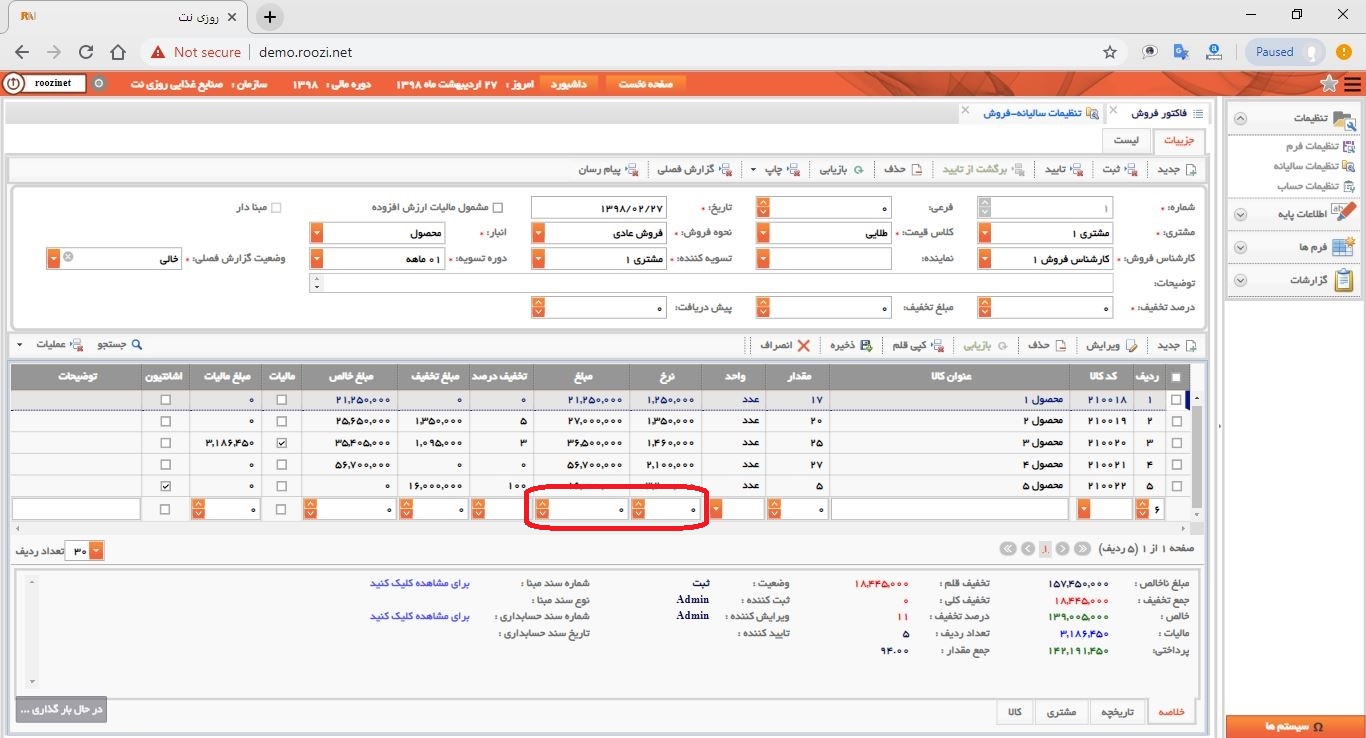Click حذف (delete) in the items grid toolbar
Image resolution: width=1366 pixels, height=738 pixels.
1047,345
